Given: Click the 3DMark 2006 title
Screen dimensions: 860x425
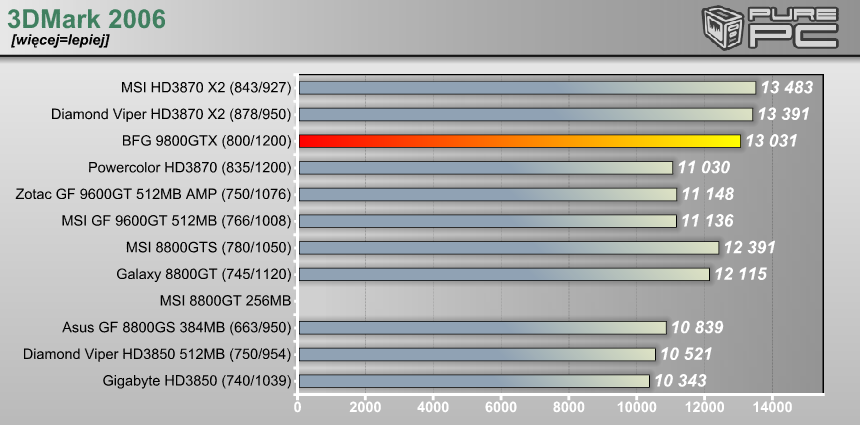Looking at the screenshot, I should coord(86,20).
